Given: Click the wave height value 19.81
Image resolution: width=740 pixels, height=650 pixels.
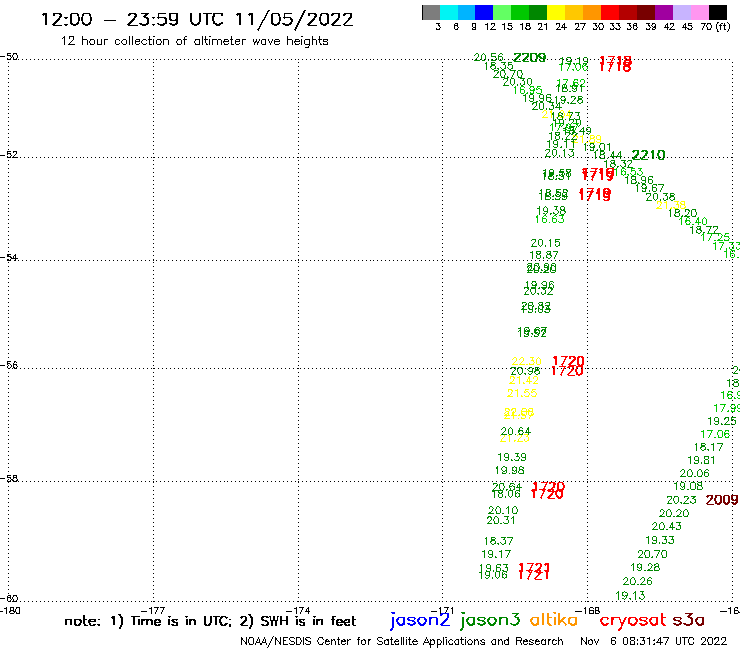Looking at the screenshot, I should (x=701, y=460).
